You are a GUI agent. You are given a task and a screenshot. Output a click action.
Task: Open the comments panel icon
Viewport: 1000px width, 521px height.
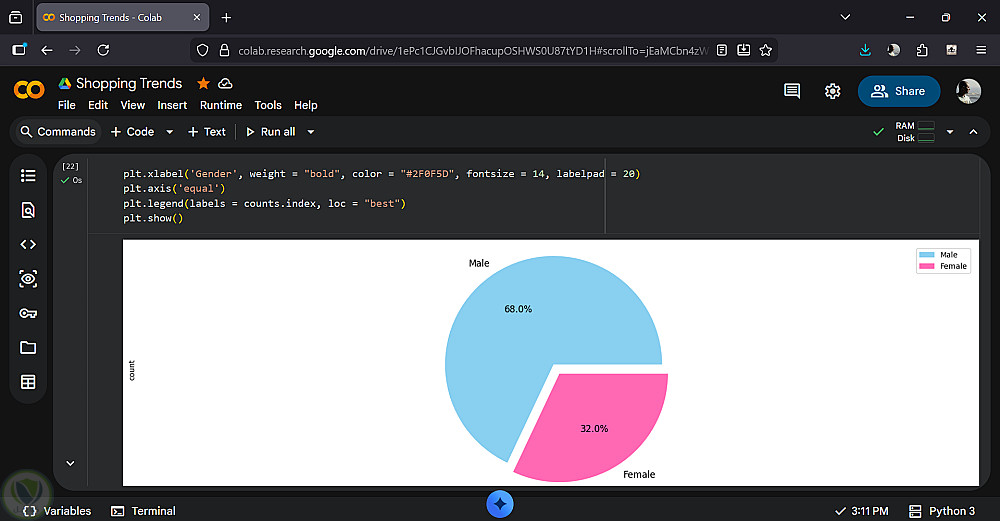[x=792, y=91]
